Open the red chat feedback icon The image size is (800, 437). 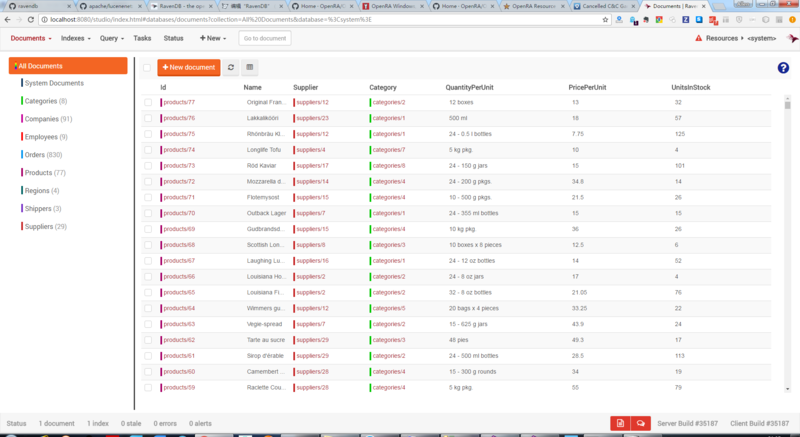pos(640,423)
